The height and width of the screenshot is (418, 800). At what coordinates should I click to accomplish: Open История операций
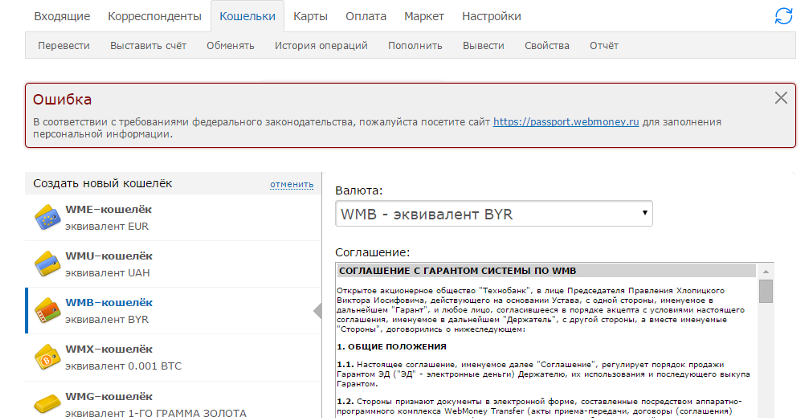click(321, 45)
